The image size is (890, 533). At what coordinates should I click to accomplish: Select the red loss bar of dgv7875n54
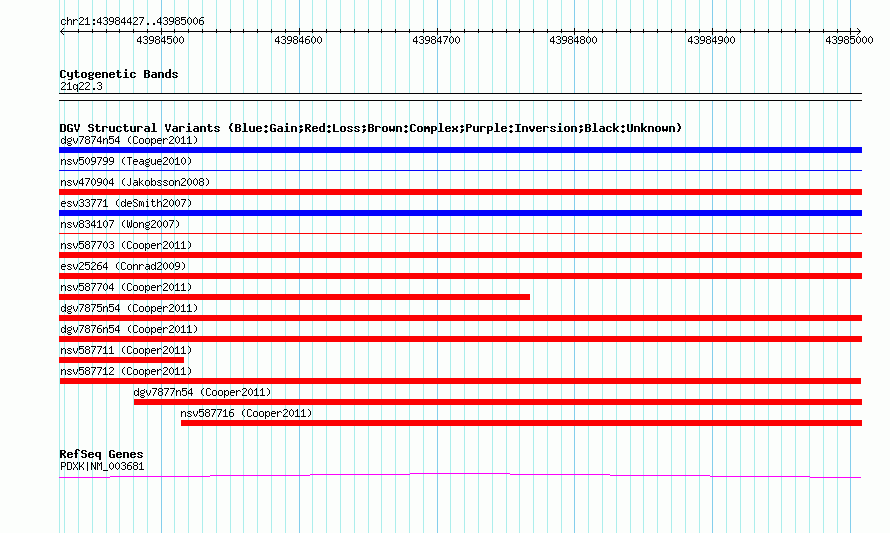pyautogui.click(x=460, y=318)
